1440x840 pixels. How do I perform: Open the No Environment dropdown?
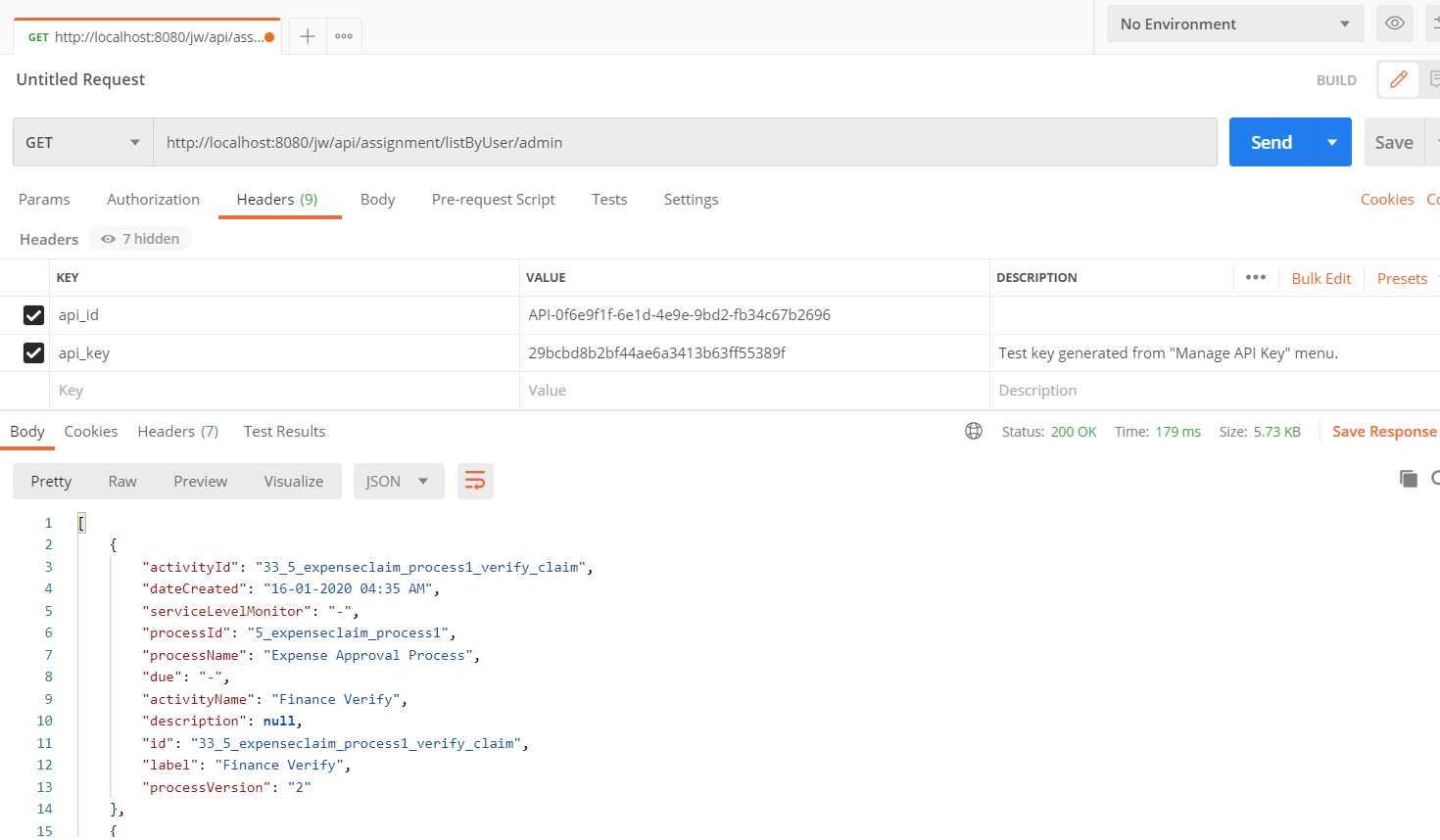(x=1234, y=23)
